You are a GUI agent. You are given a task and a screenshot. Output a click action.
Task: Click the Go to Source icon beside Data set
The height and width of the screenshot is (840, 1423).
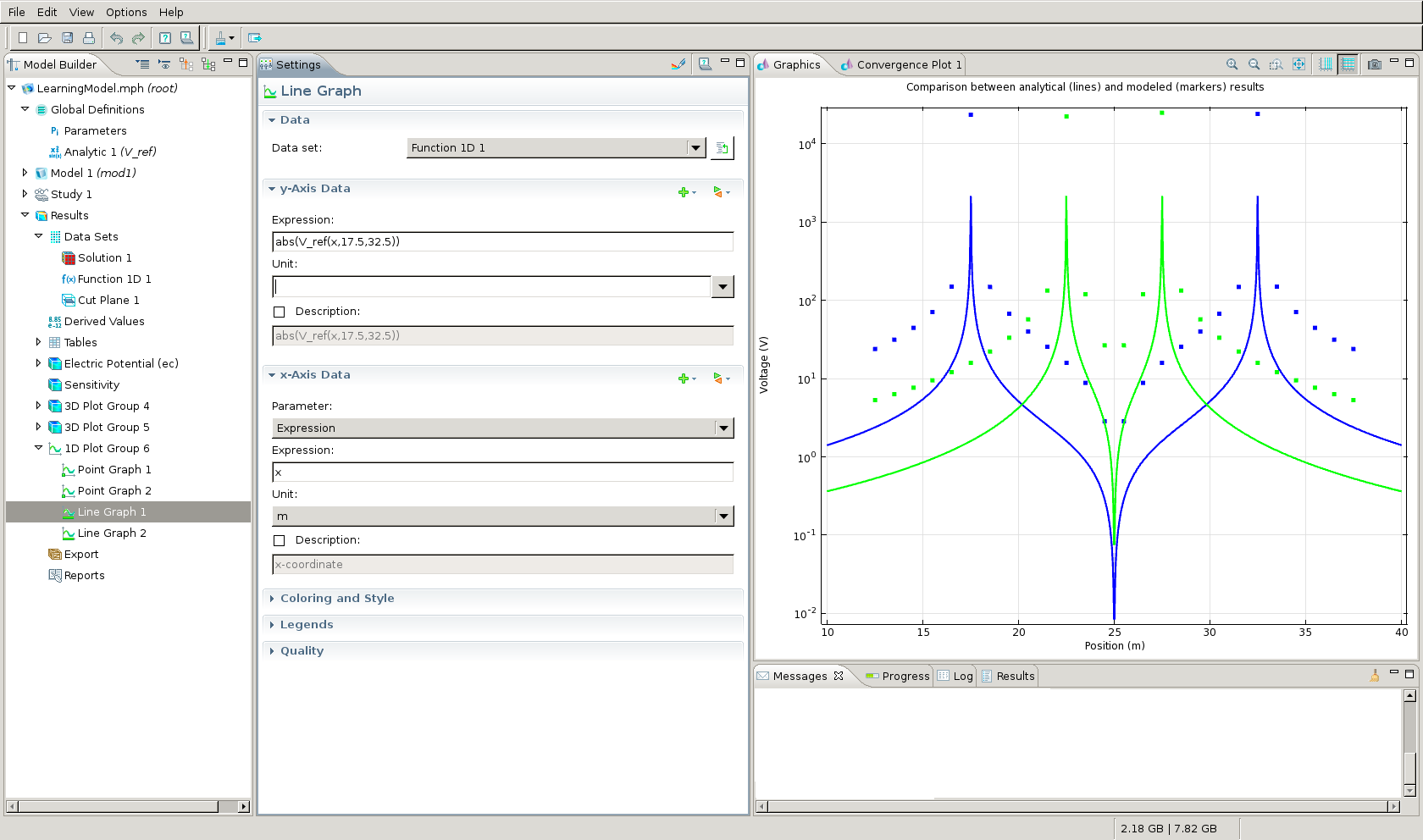[x=722, y=148]
